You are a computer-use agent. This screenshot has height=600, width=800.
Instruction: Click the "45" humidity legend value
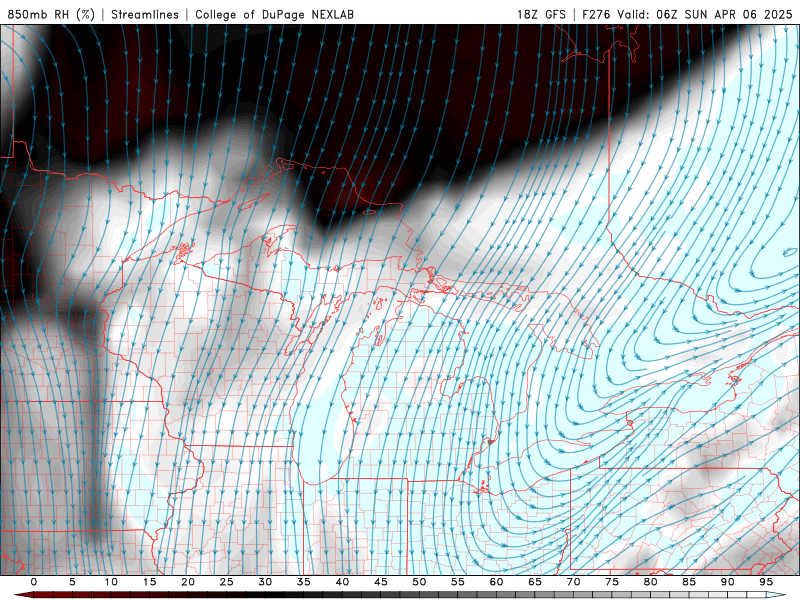click(381, 582)
